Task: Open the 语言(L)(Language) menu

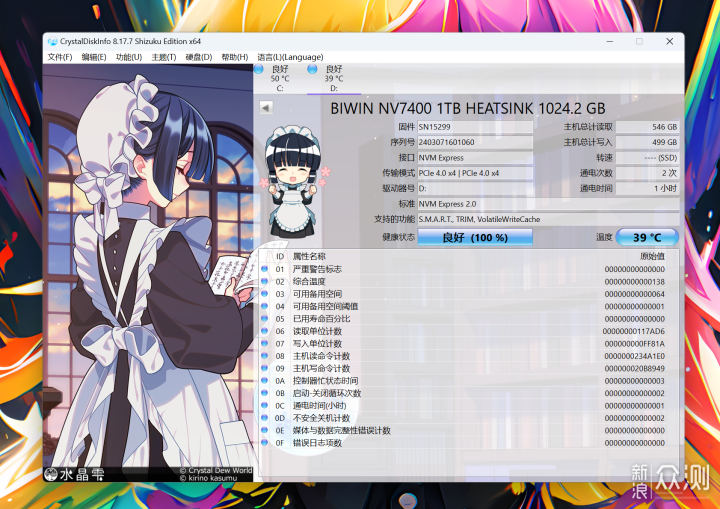Action: 290,57
